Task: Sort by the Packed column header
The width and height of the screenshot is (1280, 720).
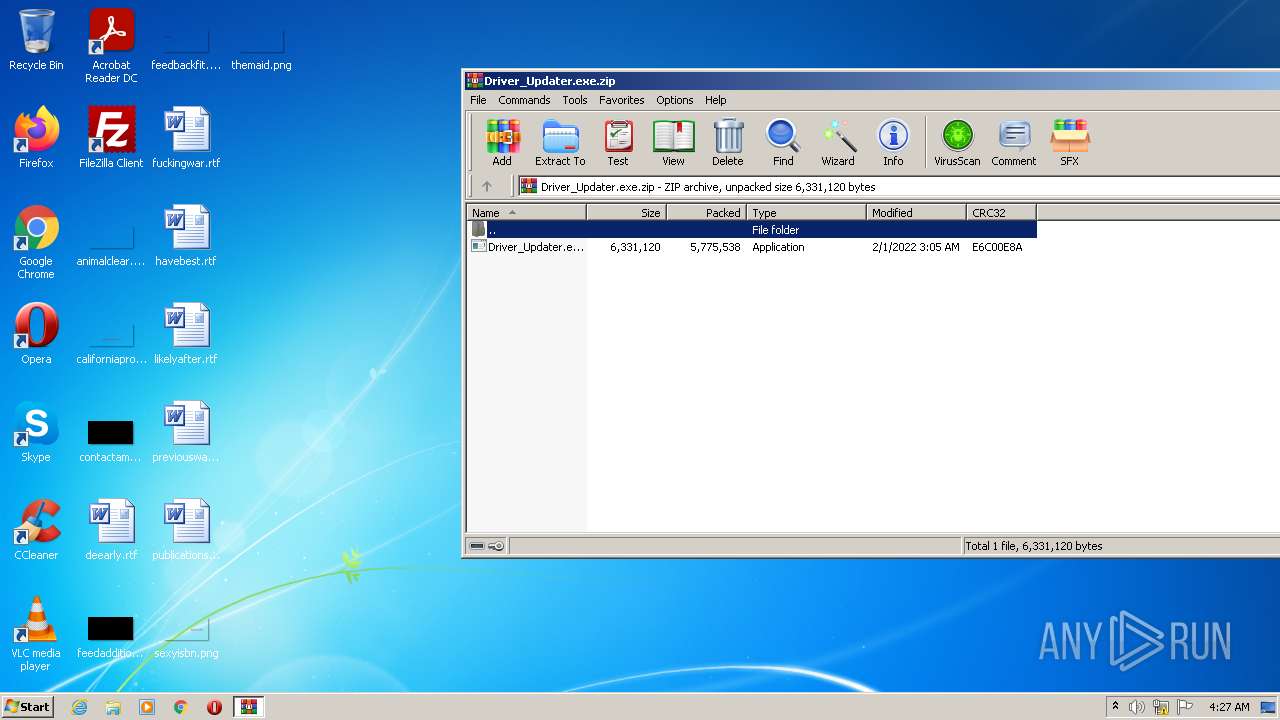Action: point(707,212)
